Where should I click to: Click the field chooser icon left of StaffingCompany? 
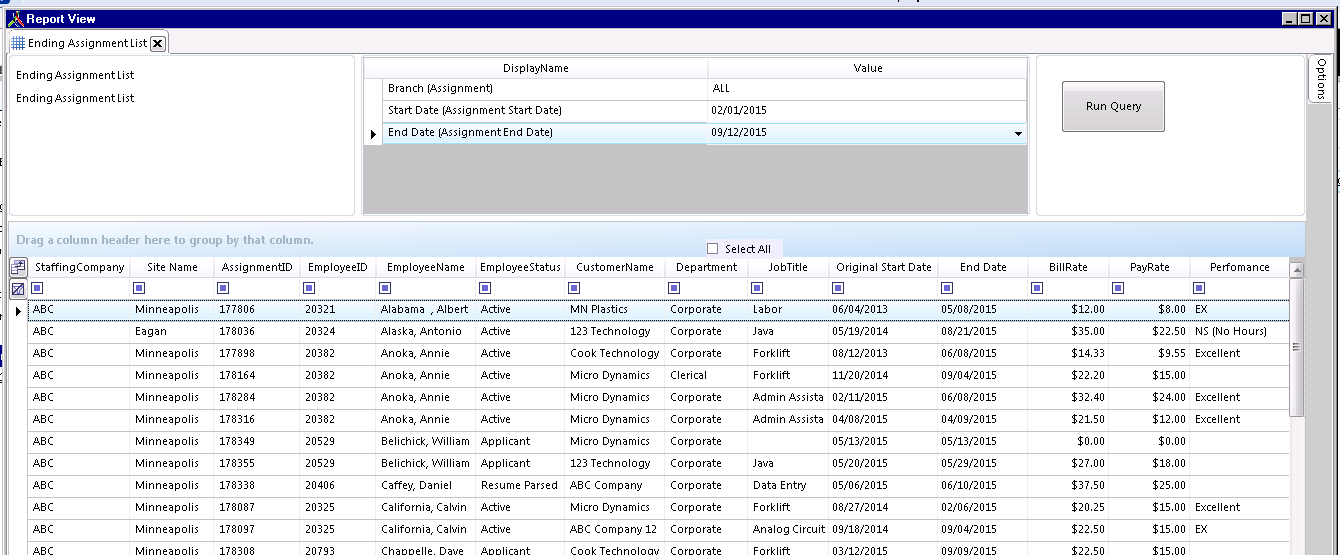pyautogui.click(x=18, y=267)
